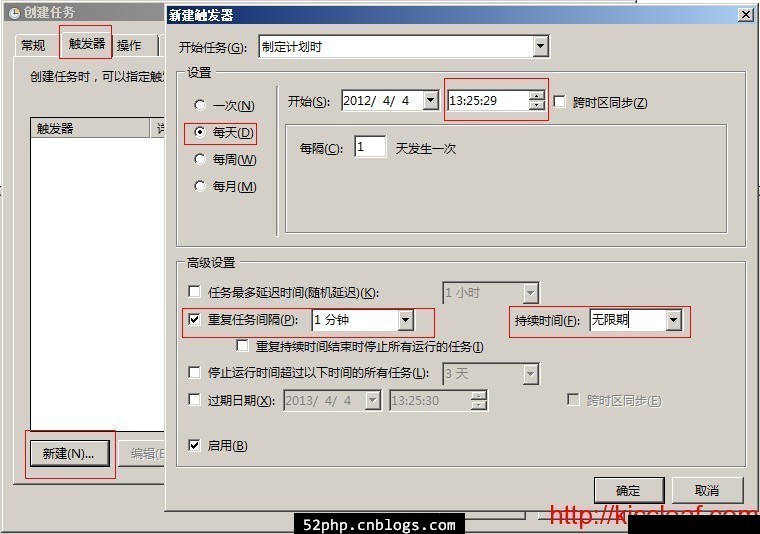Click the start time spinner arrows
760x534 pixels.
(x=537, y=101)
